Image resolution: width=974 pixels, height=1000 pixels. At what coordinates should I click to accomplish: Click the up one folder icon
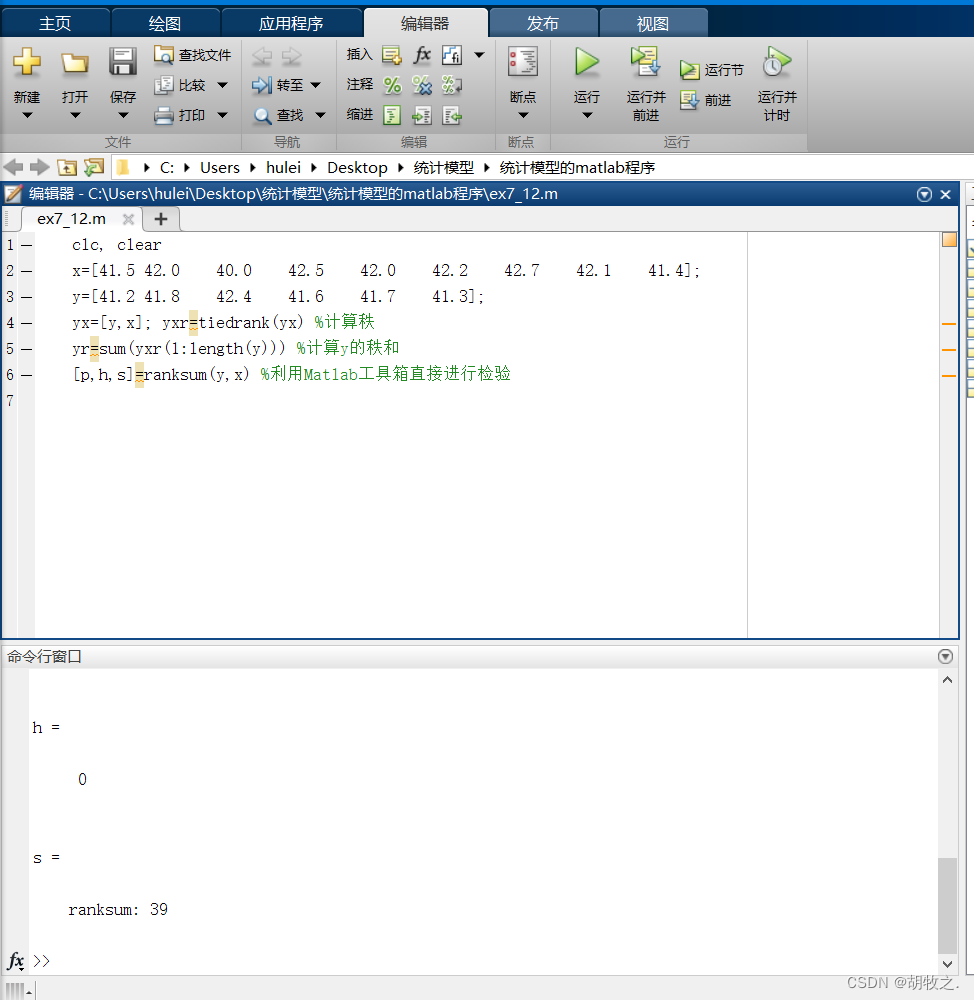(67, 168)
